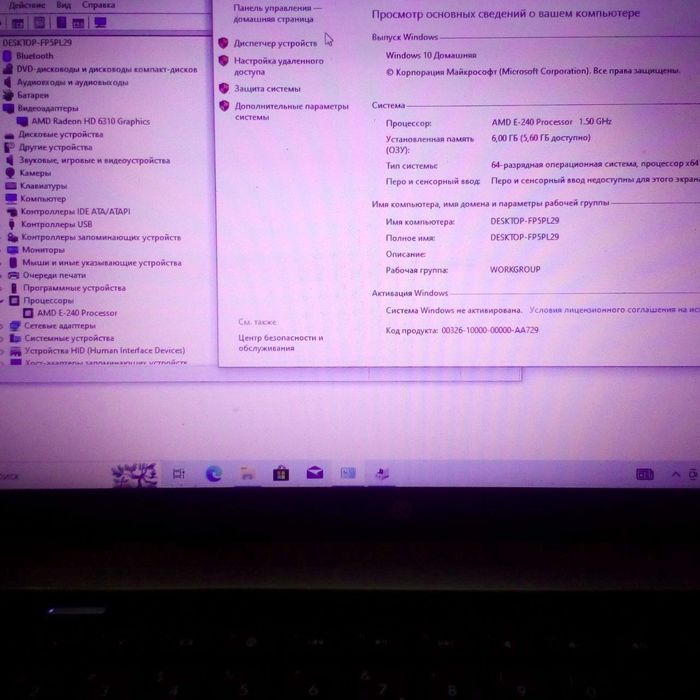The width and height of the screenshot is (700, 700).
Task: Show hidden tray icons chevron
Action: [x=675, y=475]
